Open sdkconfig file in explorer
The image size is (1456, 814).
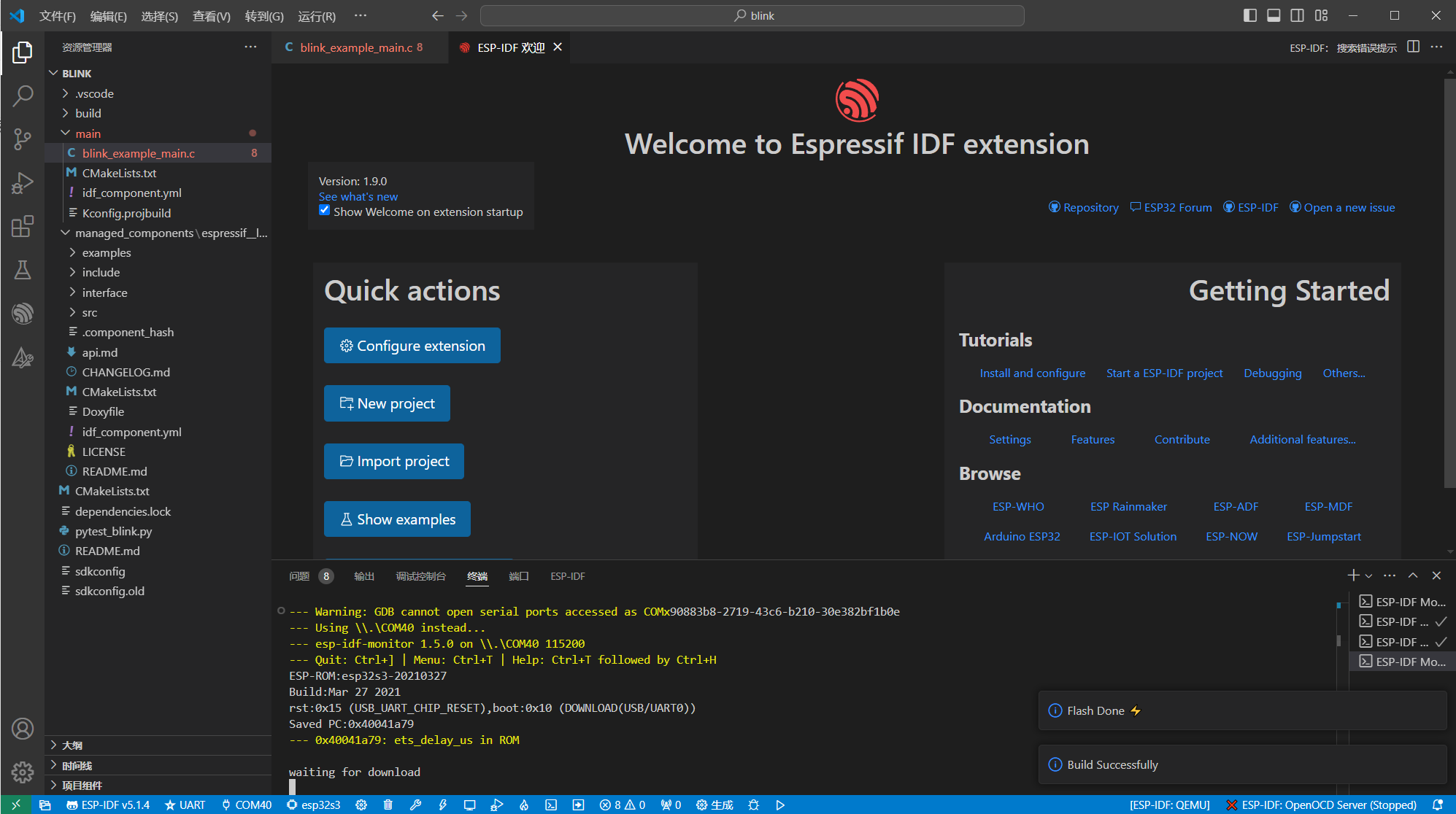click(x=158, y=571)
